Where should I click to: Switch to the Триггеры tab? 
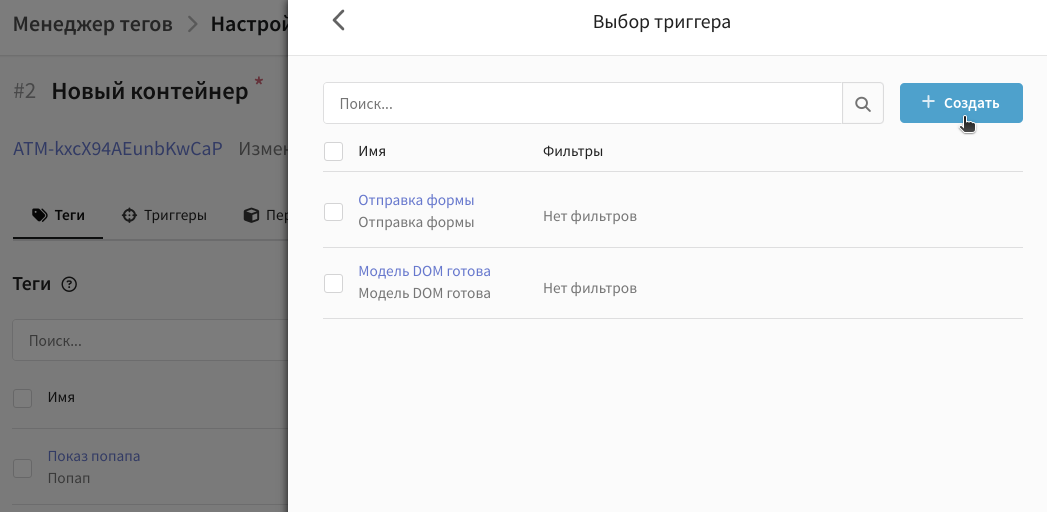point(164,215)
